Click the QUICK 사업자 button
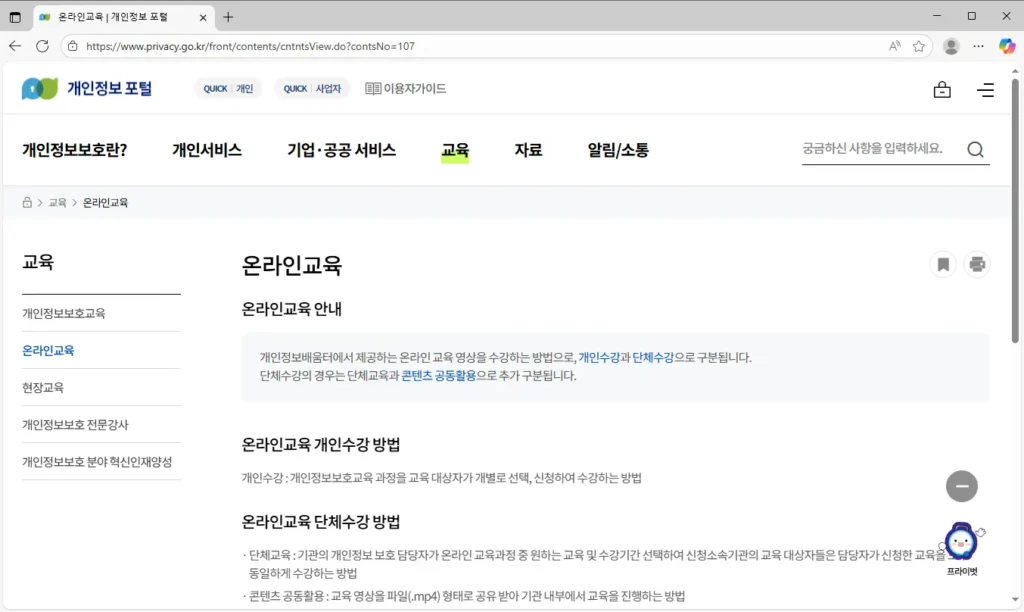 point(312,89)
